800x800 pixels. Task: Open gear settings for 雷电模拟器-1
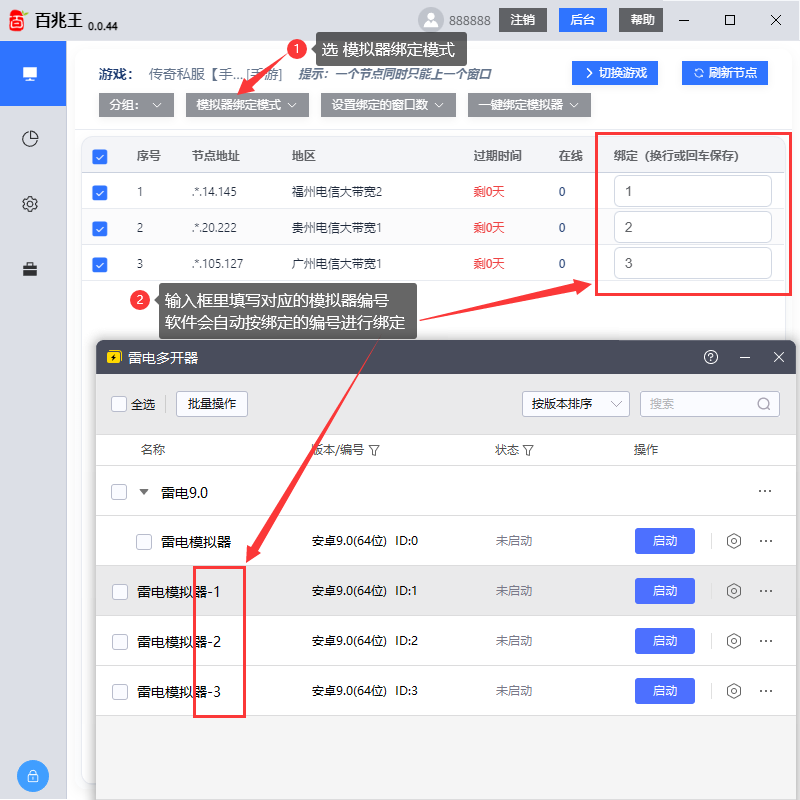coord(733,591)
